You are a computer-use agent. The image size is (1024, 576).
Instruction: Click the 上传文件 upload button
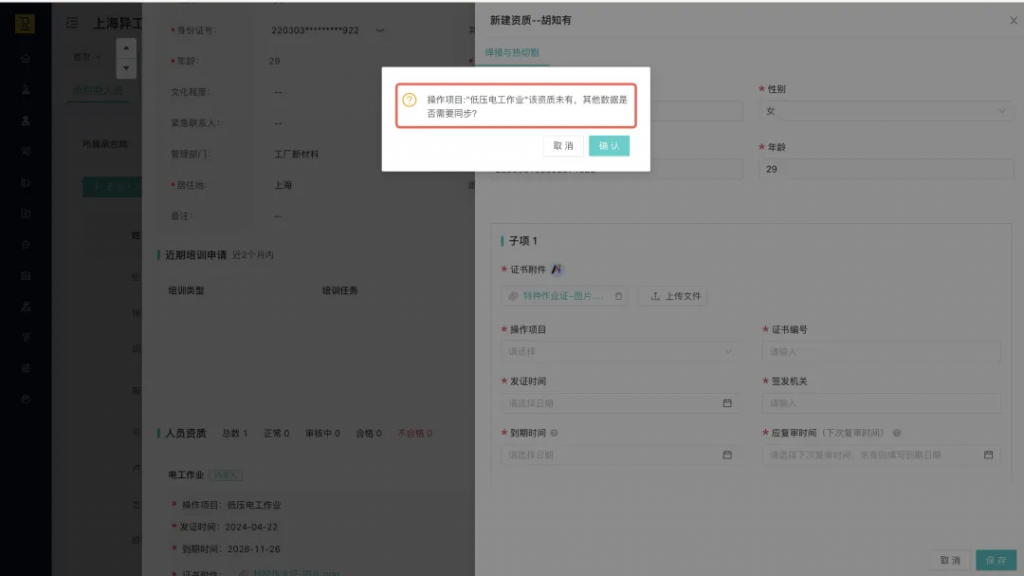tap(674, 296)
